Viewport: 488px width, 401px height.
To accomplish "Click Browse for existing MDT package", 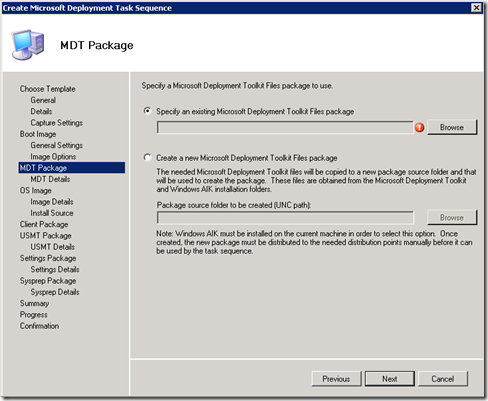I will click(x=452, y=127).
